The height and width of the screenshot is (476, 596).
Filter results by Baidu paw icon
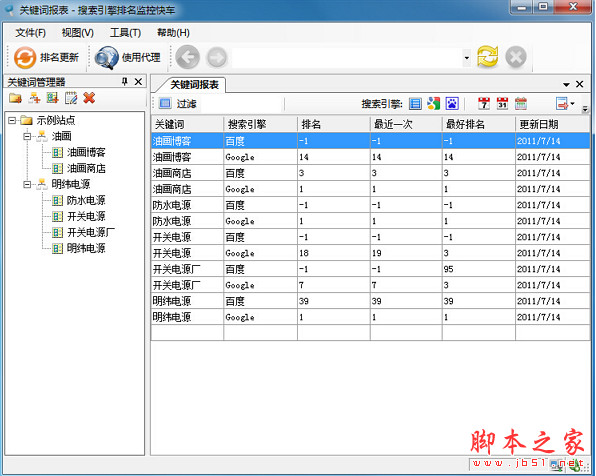pos(452,103)
